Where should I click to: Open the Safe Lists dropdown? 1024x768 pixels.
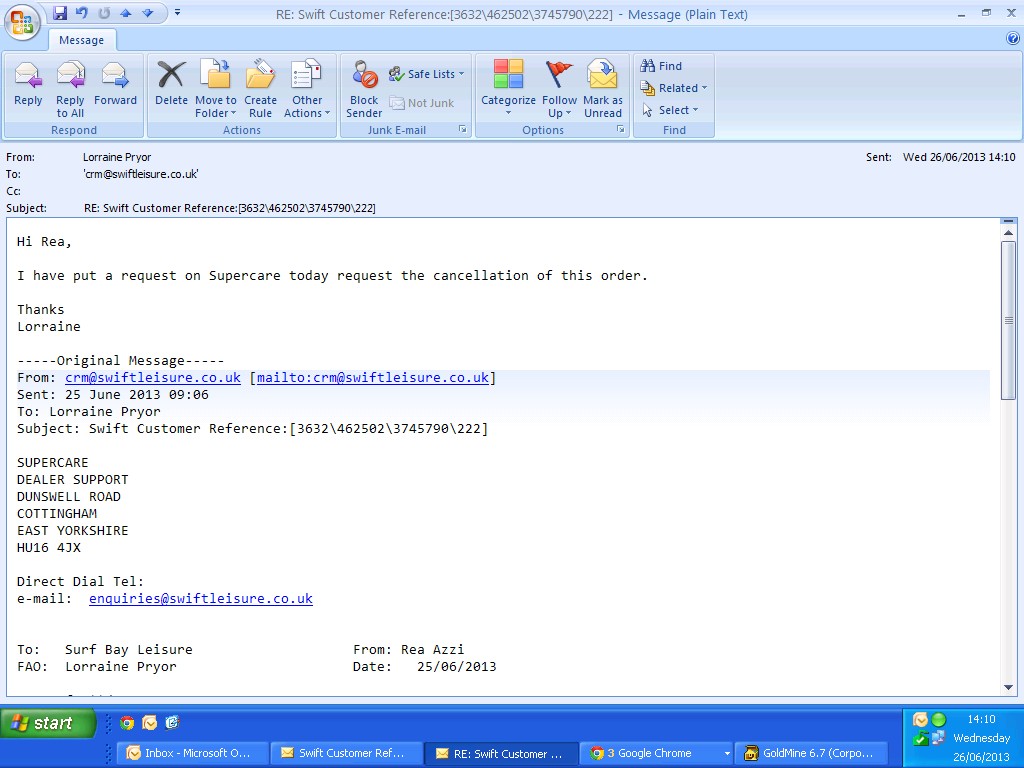(426, 74)
